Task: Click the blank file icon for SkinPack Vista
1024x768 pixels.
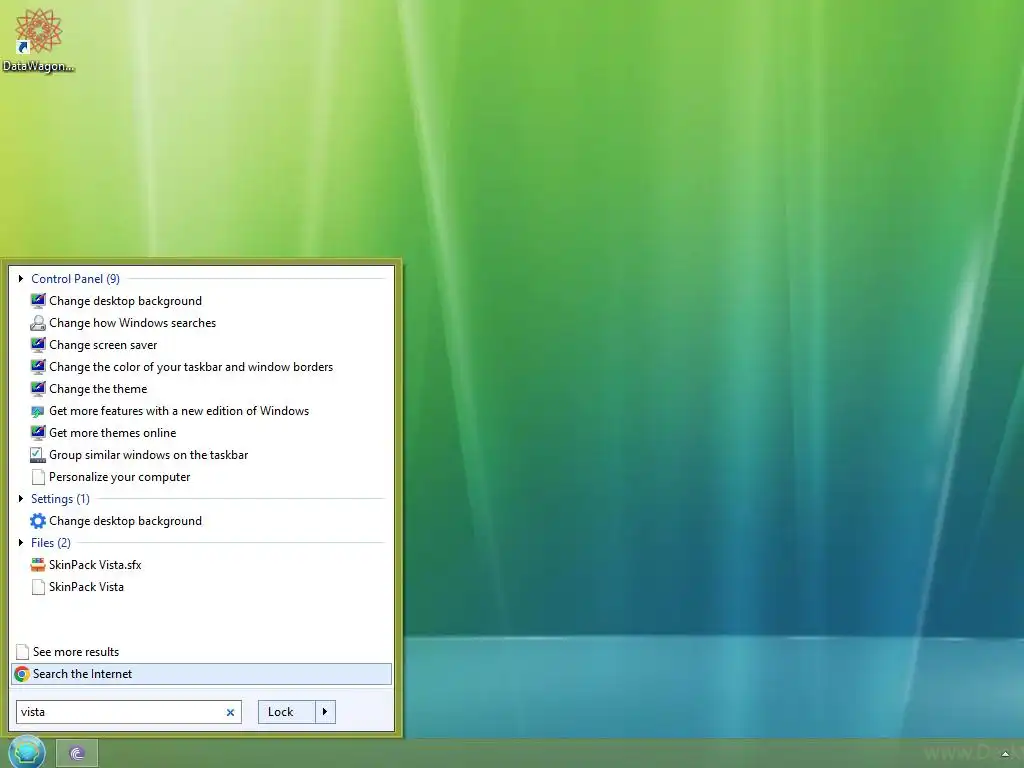Action: click(x=39, y=587)
